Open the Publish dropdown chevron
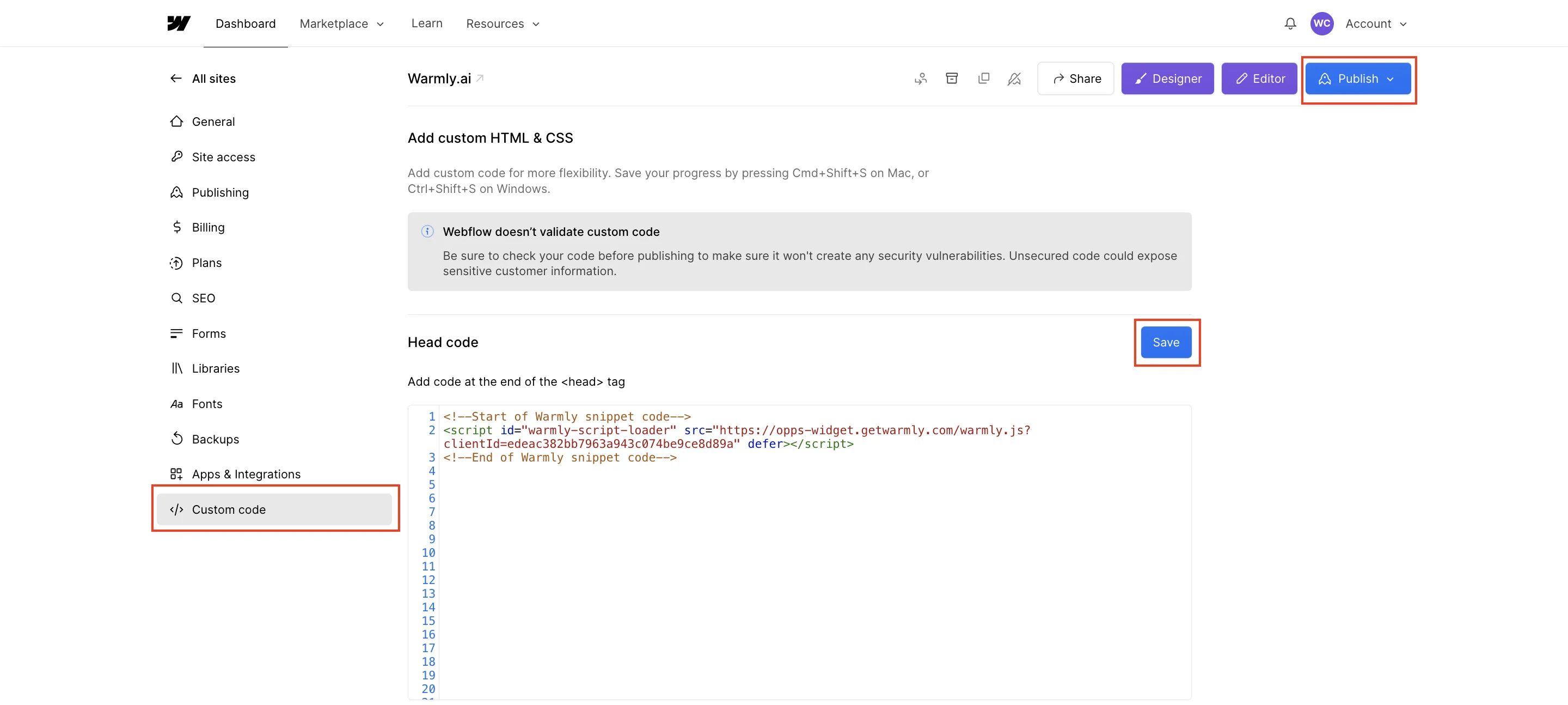 click(x=1389, y=78)
